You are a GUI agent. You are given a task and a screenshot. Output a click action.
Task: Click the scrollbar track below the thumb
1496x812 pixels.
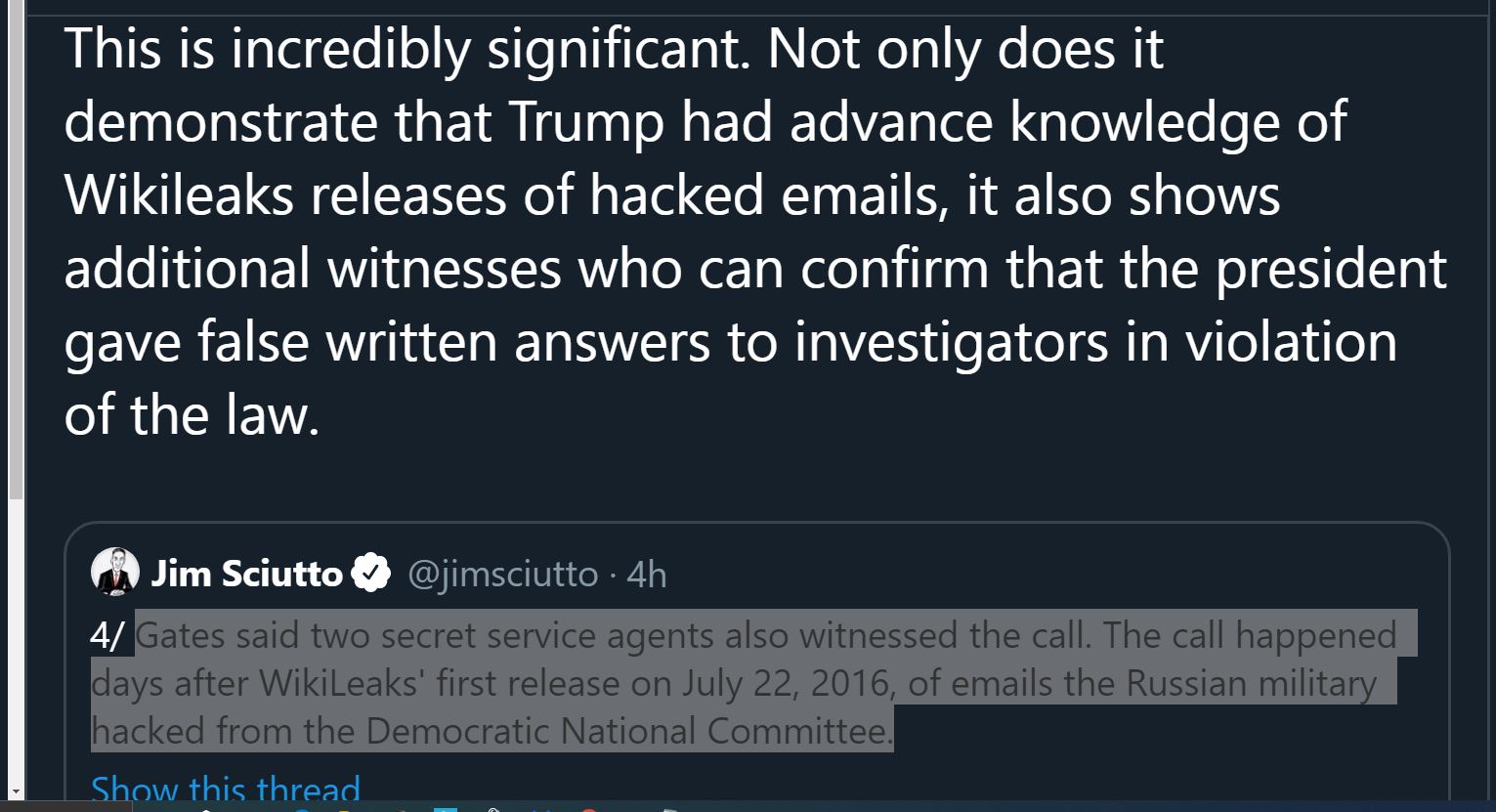15,640
